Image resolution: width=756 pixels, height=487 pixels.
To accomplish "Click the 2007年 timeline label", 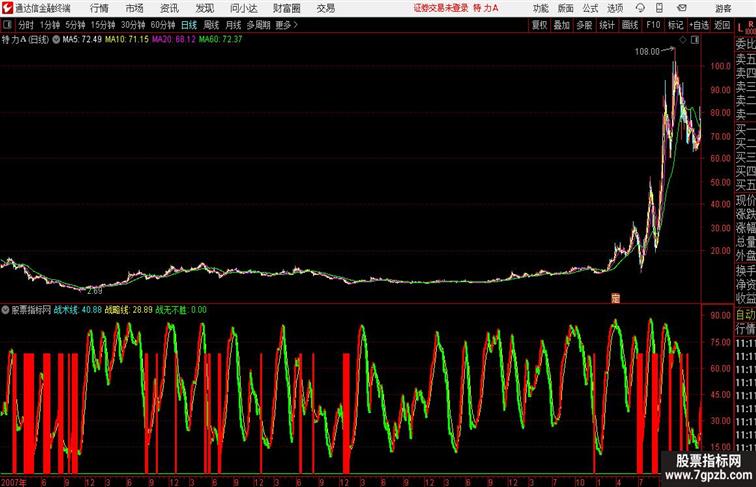I will coord(14,482).
